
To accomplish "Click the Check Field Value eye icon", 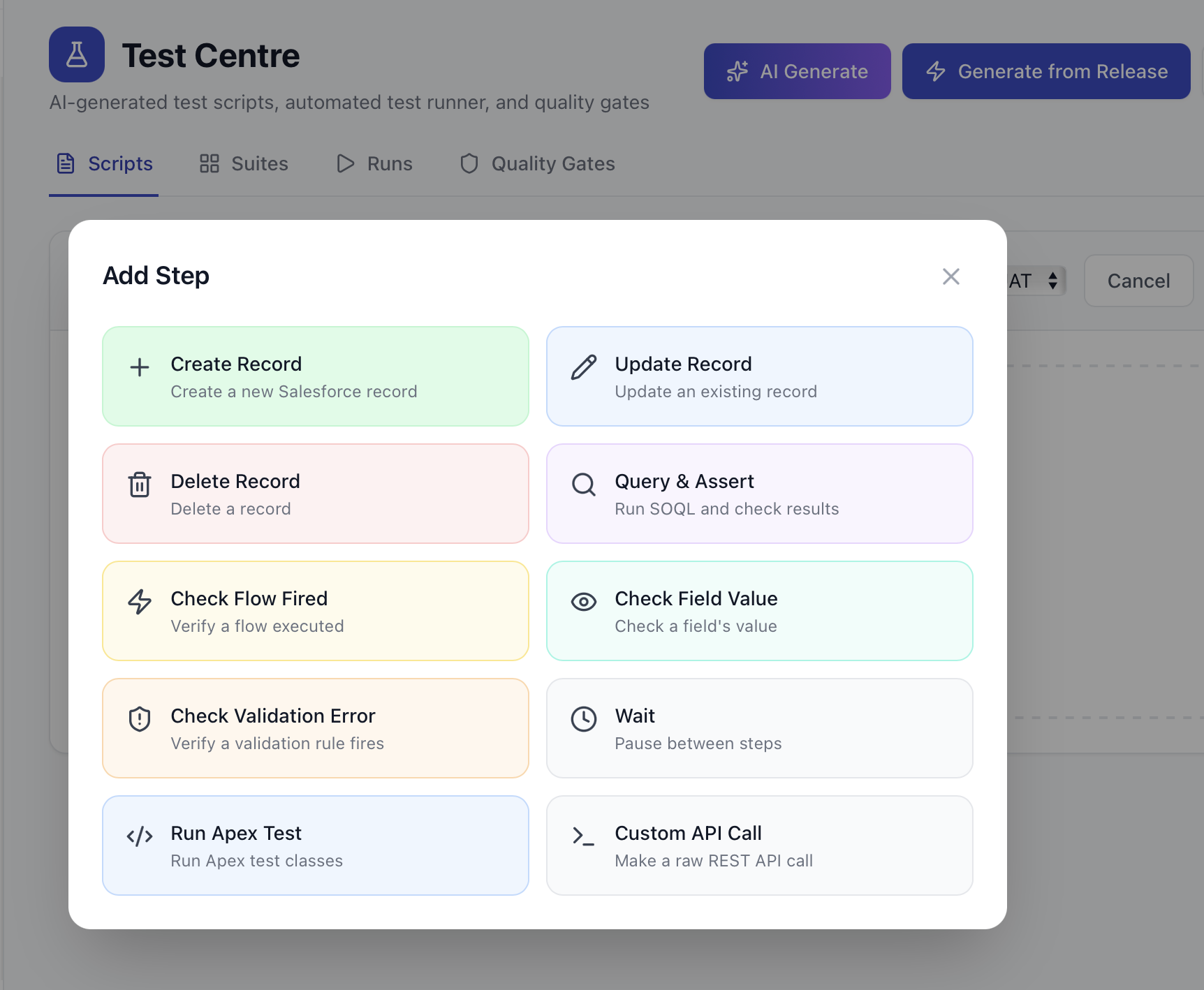I will click(x=584, y=602).
